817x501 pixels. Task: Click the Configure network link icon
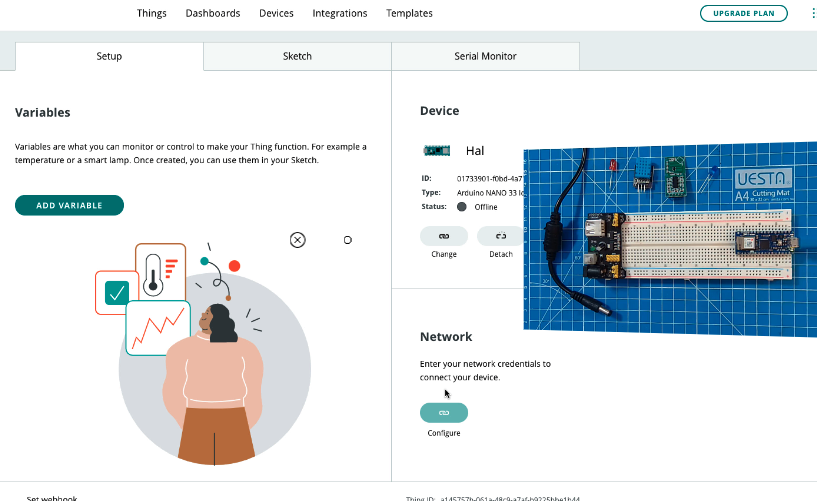[444, 413]
